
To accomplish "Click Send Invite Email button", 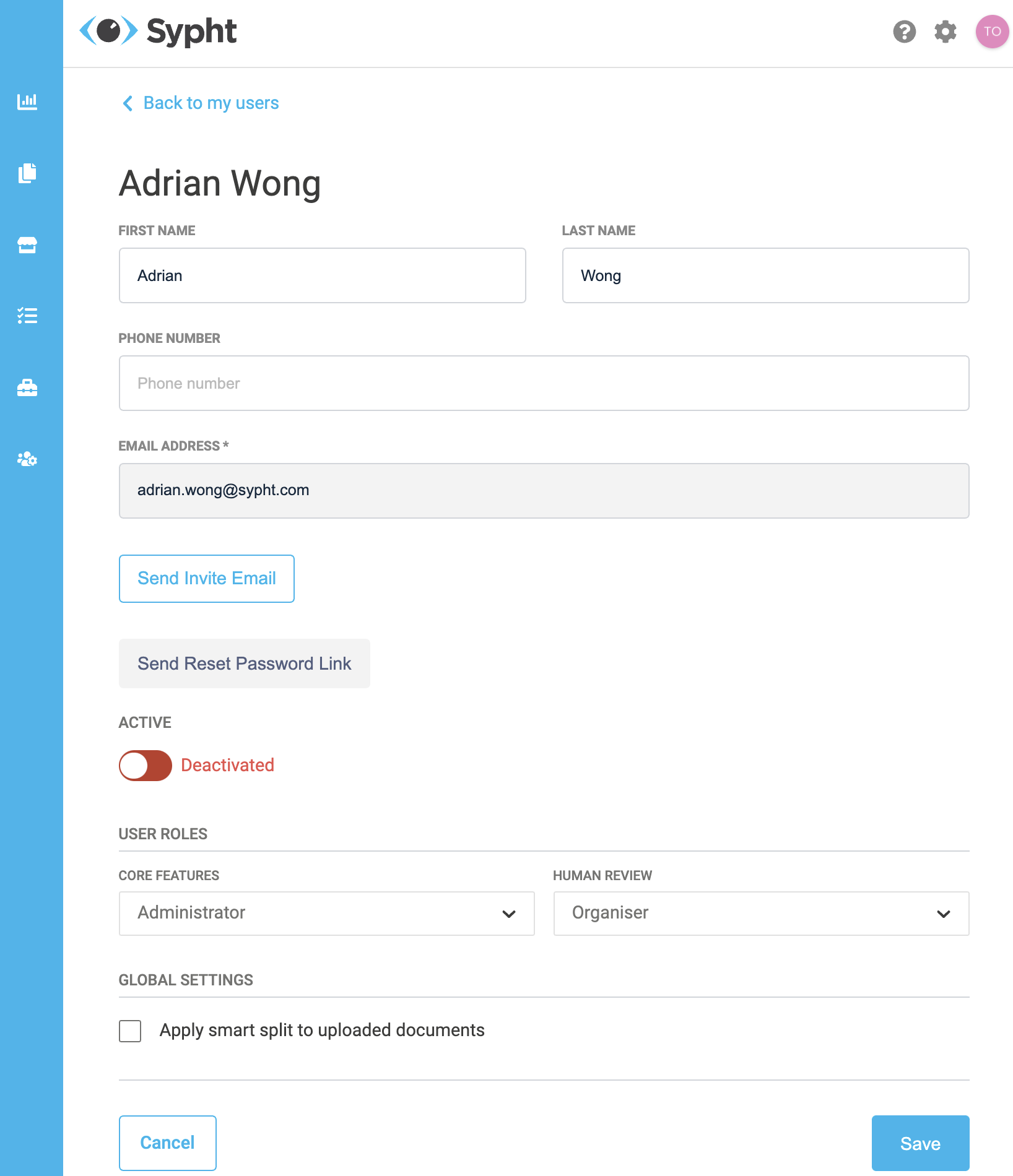I will pos(207,579).
